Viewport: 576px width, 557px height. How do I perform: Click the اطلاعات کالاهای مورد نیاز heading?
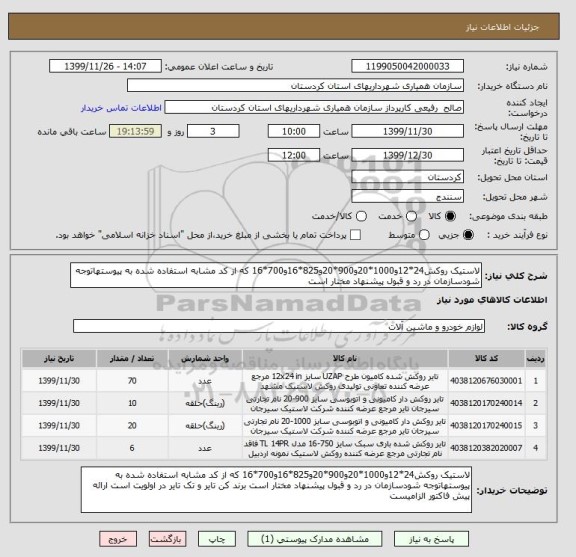tap(492, 300)
